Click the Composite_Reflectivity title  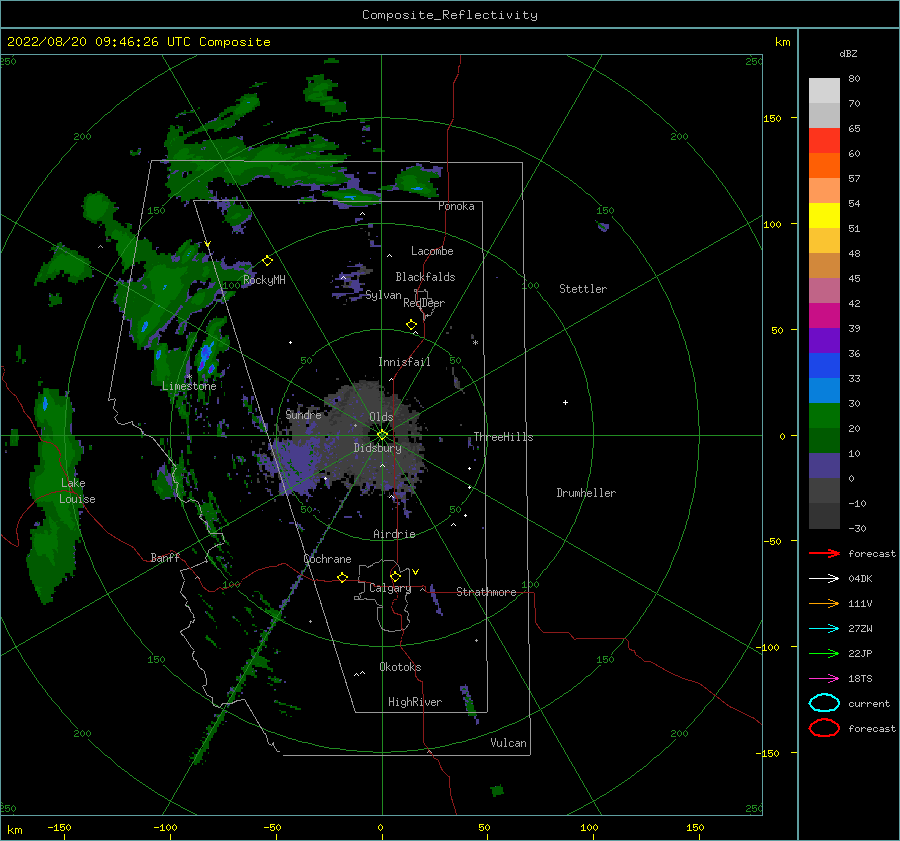click(450, 15)
